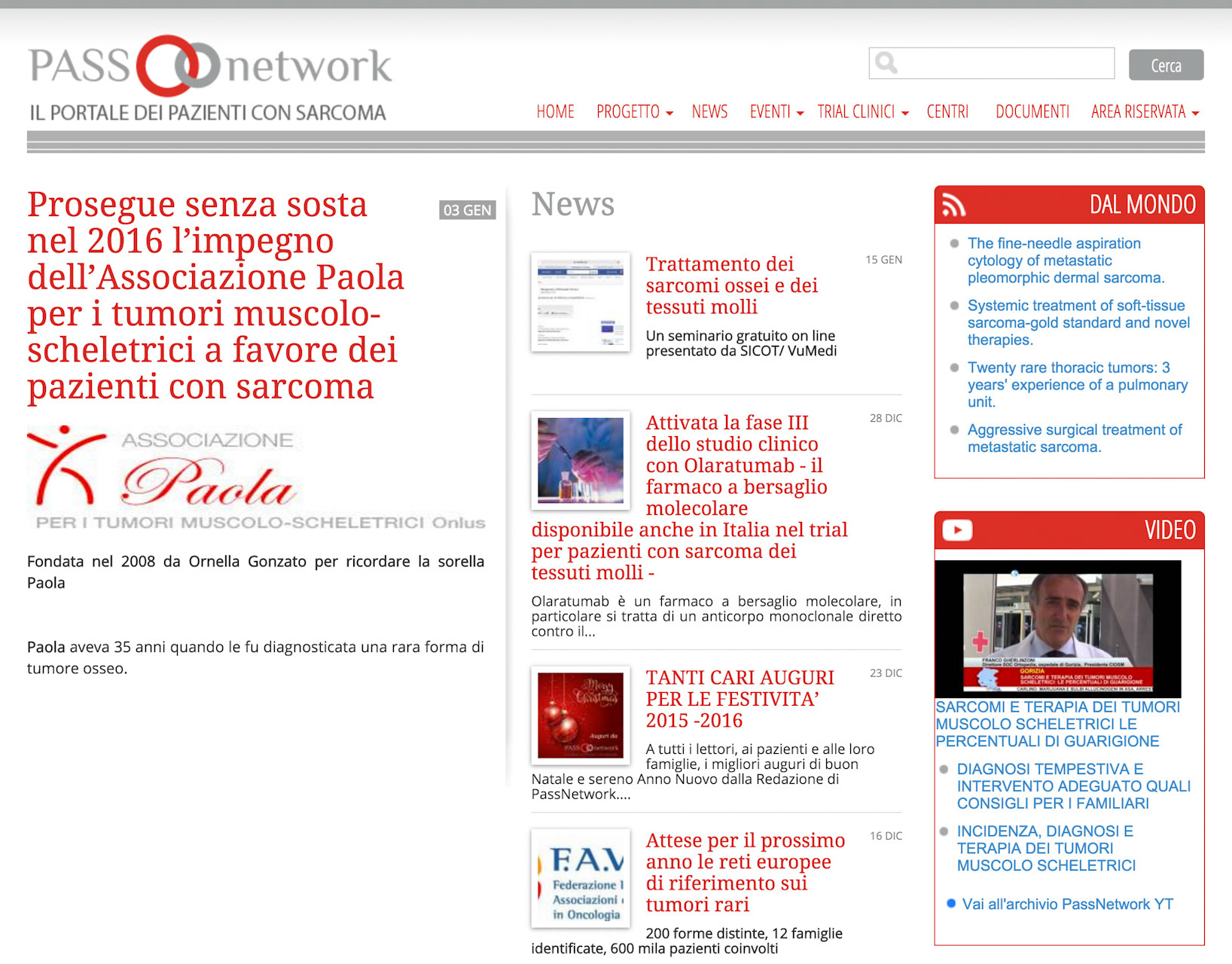Open the Merry Christmas news thumbnail

(x=581, y=715)
